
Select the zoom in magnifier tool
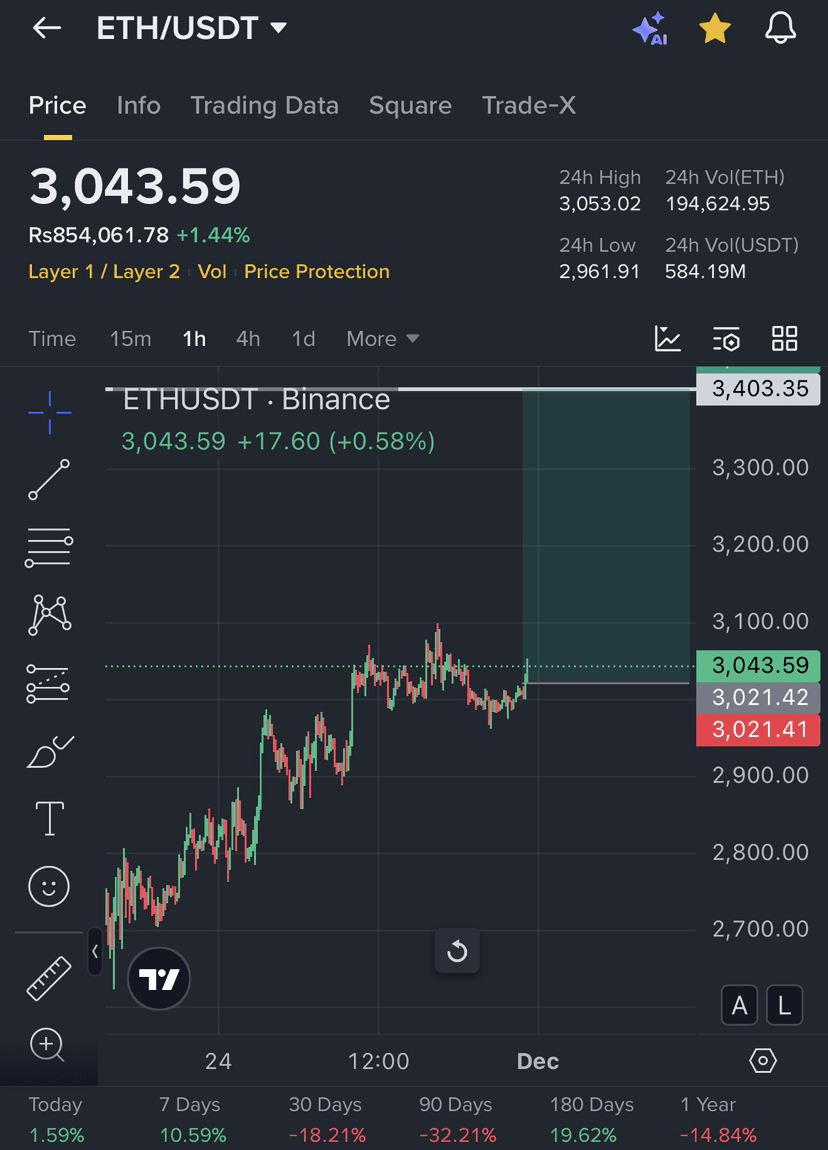click(x=48, y=1044)
